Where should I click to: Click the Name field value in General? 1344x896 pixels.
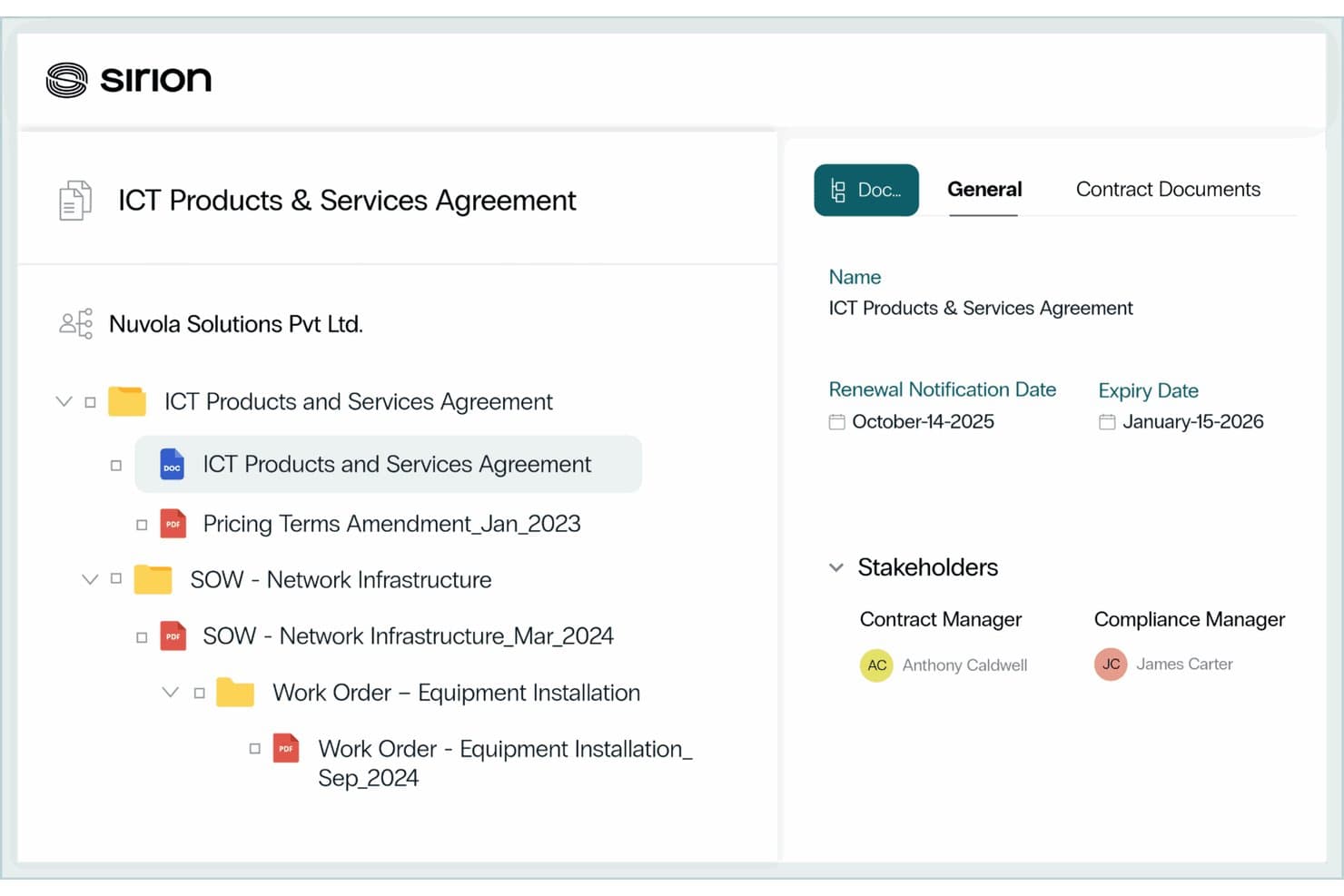click(981, 309)
